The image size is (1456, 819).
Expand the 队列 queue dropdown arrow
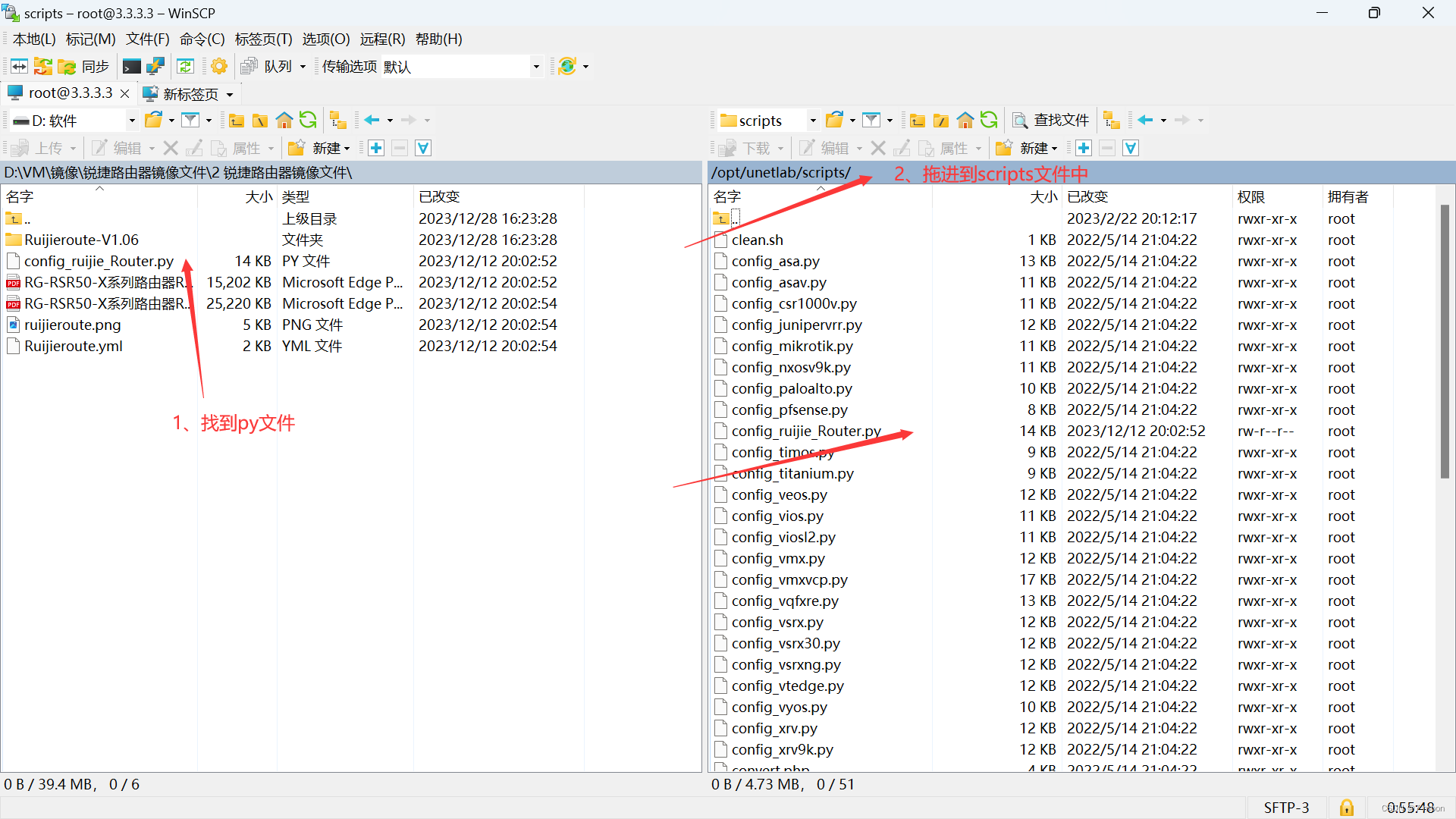click(x=303, y=67)
